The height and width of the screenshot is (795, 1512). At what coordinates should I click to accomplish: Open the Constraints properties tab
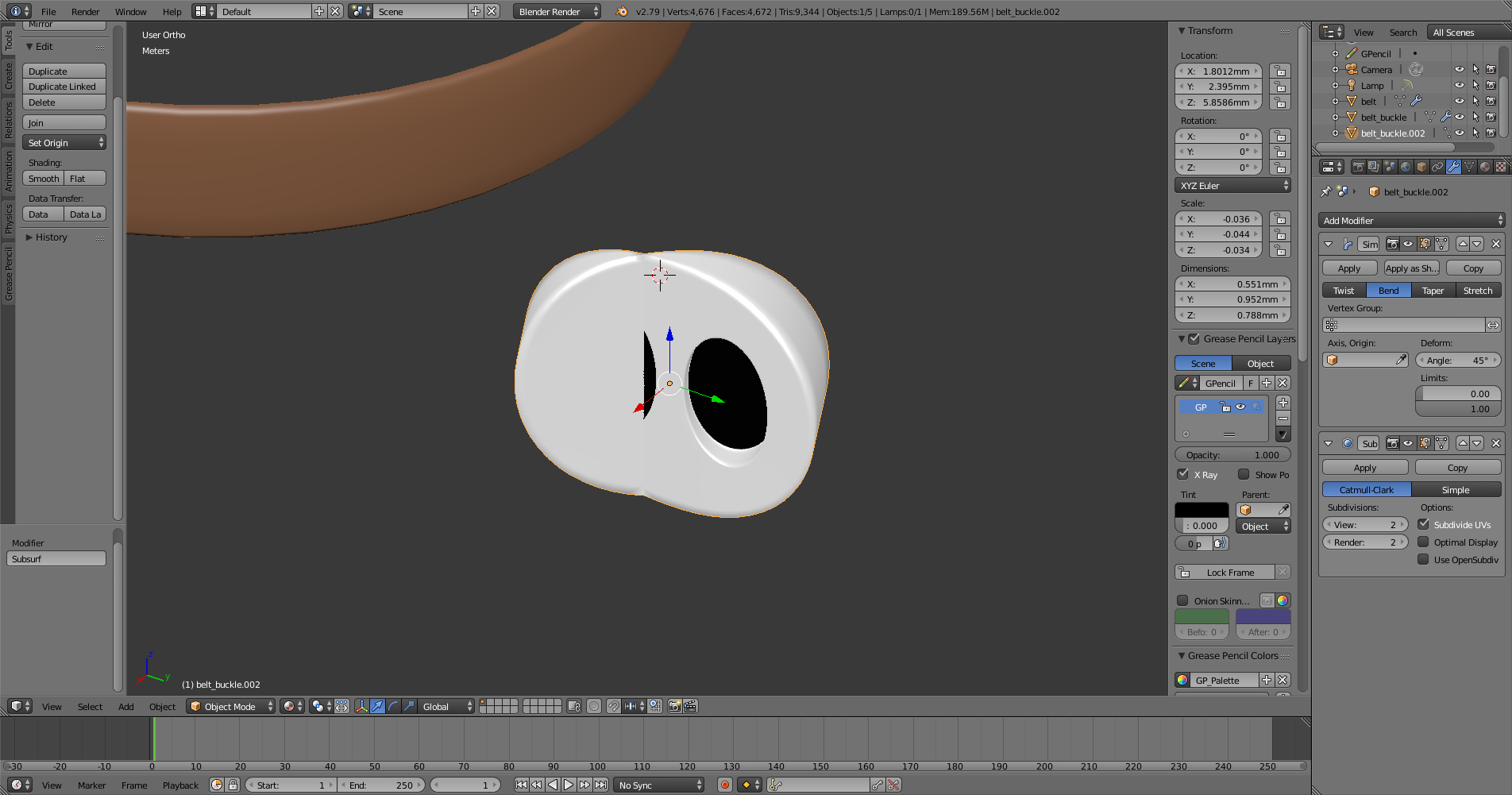pyautogui.click(x=1437, y=167)
